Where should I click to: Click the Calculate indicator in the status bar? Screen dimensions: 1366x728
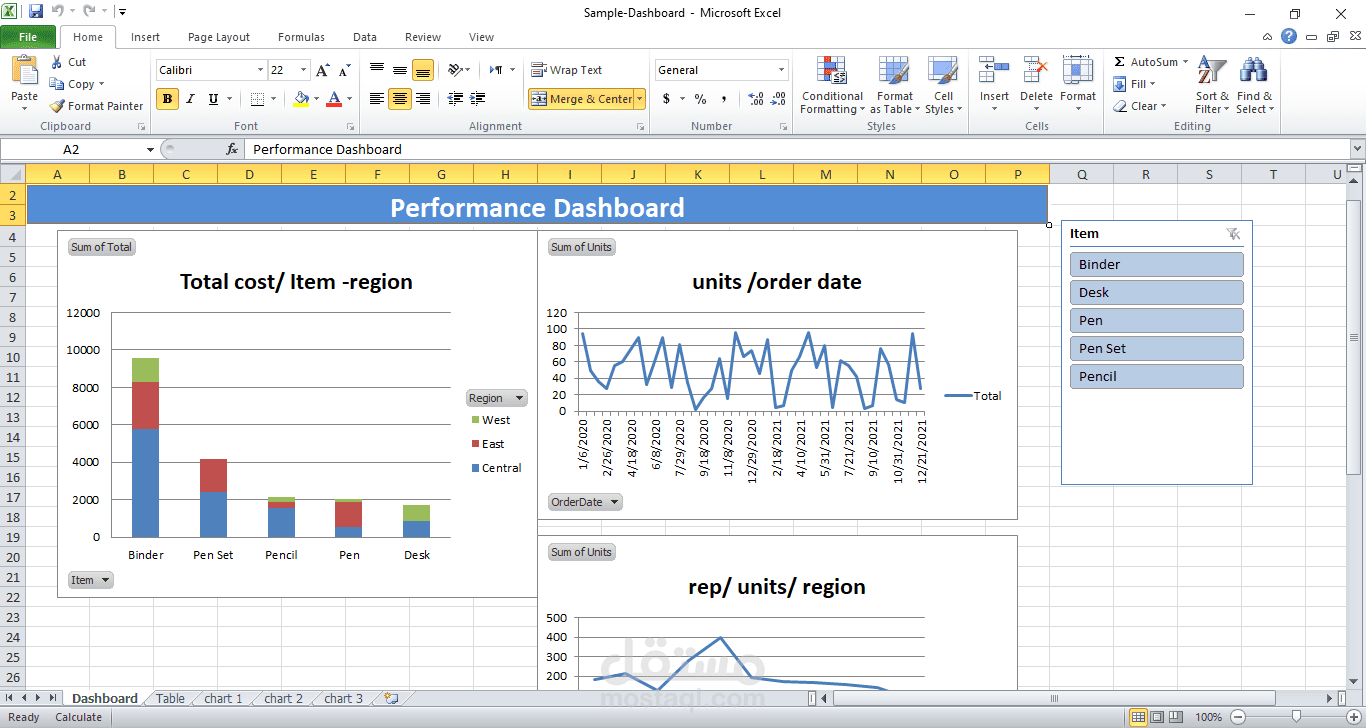[79, 717]
